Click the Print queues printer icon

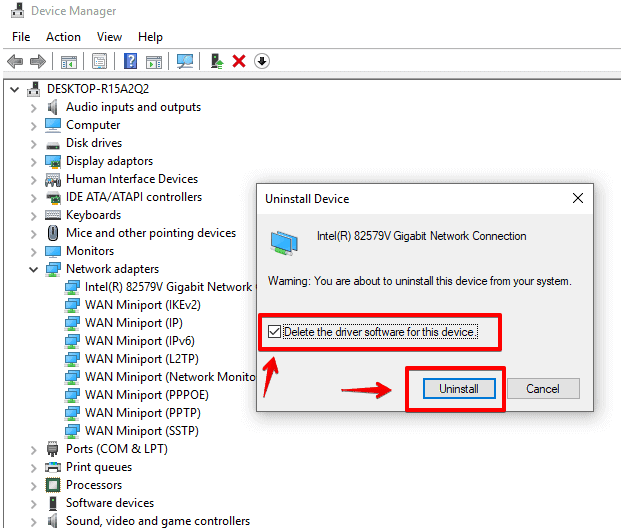tap(53, 467)
